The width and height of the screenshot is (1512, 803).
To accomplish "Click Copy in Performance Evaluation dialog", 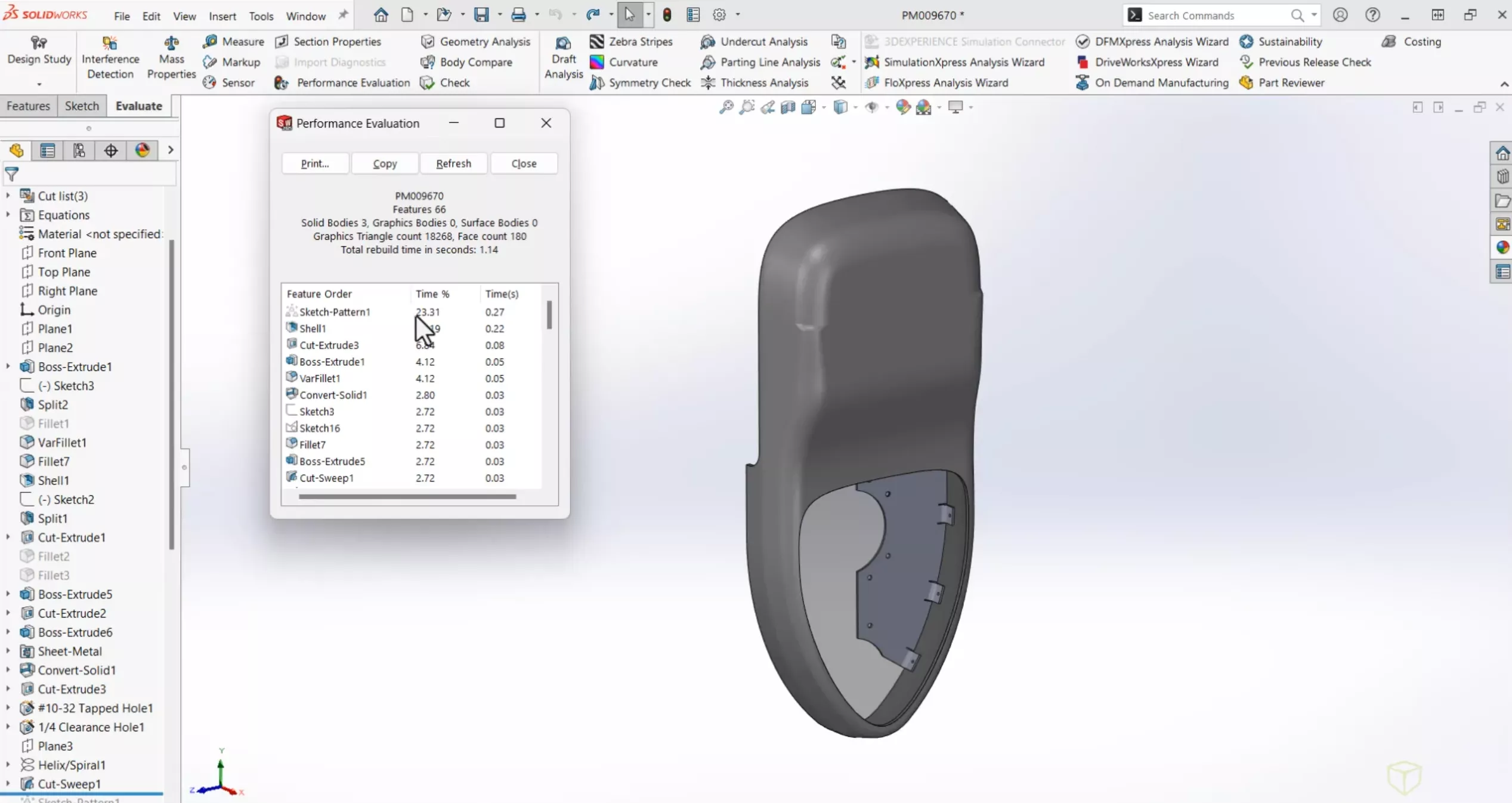I will click(385, 163).
